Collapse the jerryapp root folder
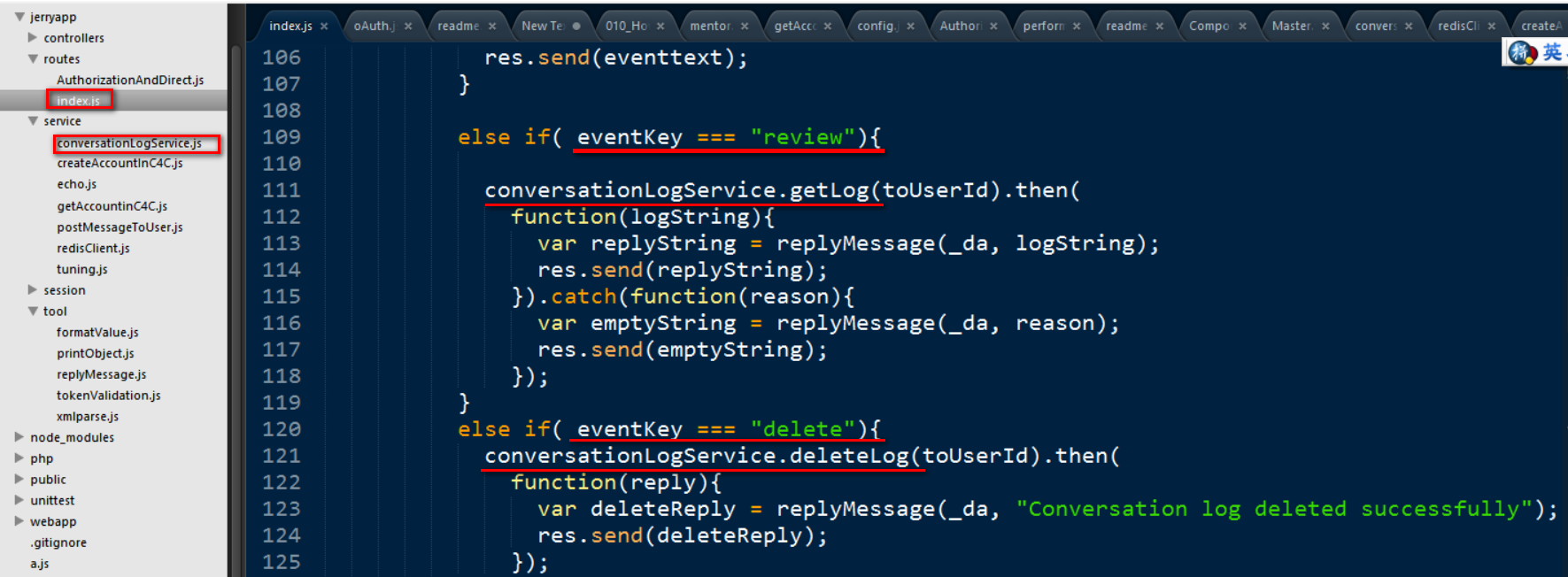Image resolution: width=1568 pixels, height=577 pixels. (x=19, y=17)
